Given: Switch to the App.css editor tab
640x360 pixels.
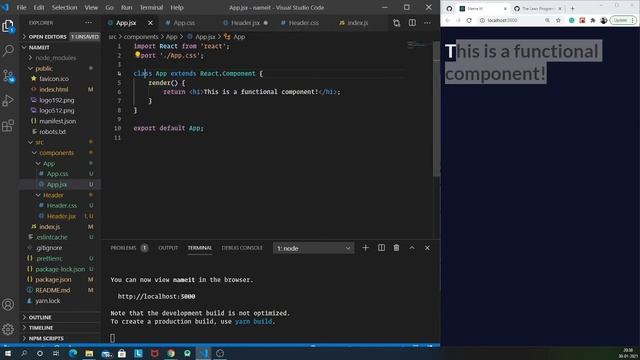Looking at the screenshot, I should coord(184,23).
